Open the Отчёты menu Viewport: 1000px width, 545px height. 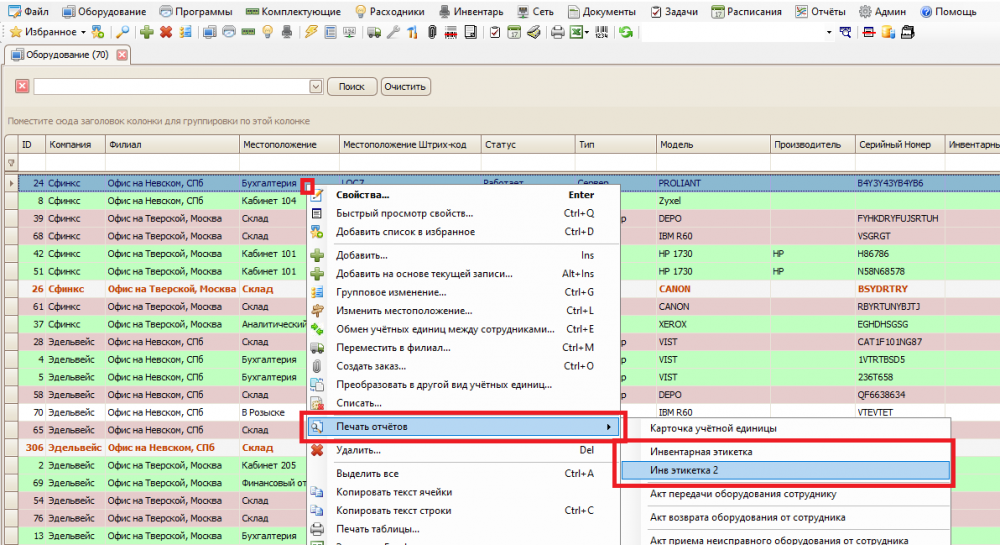coord(820,11)
